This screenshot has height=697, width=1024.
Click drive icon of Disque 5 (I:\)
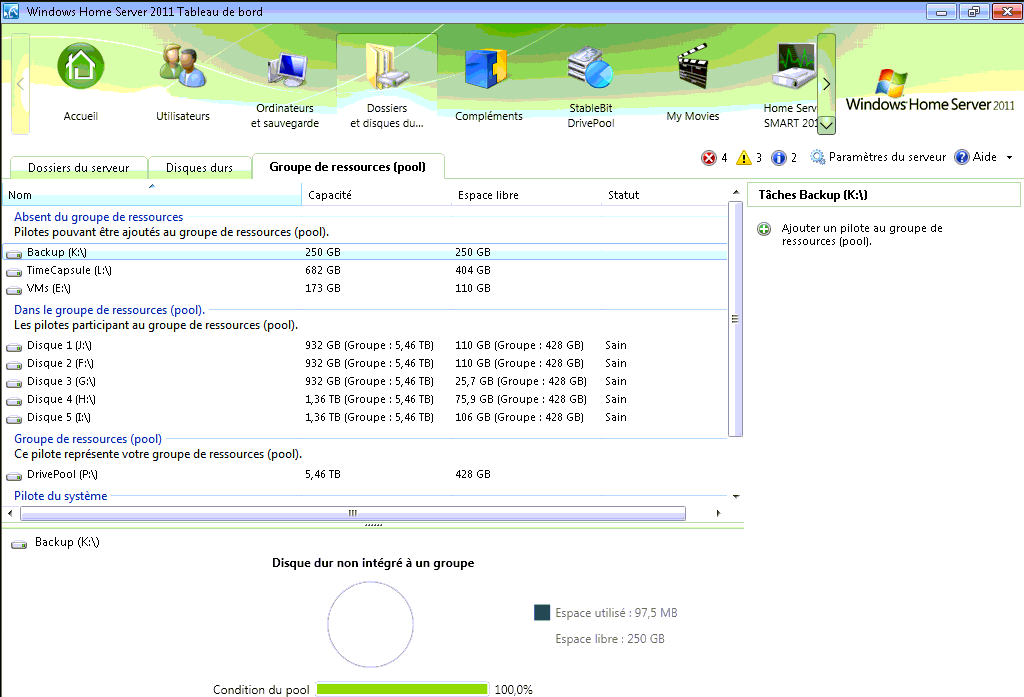14,418
